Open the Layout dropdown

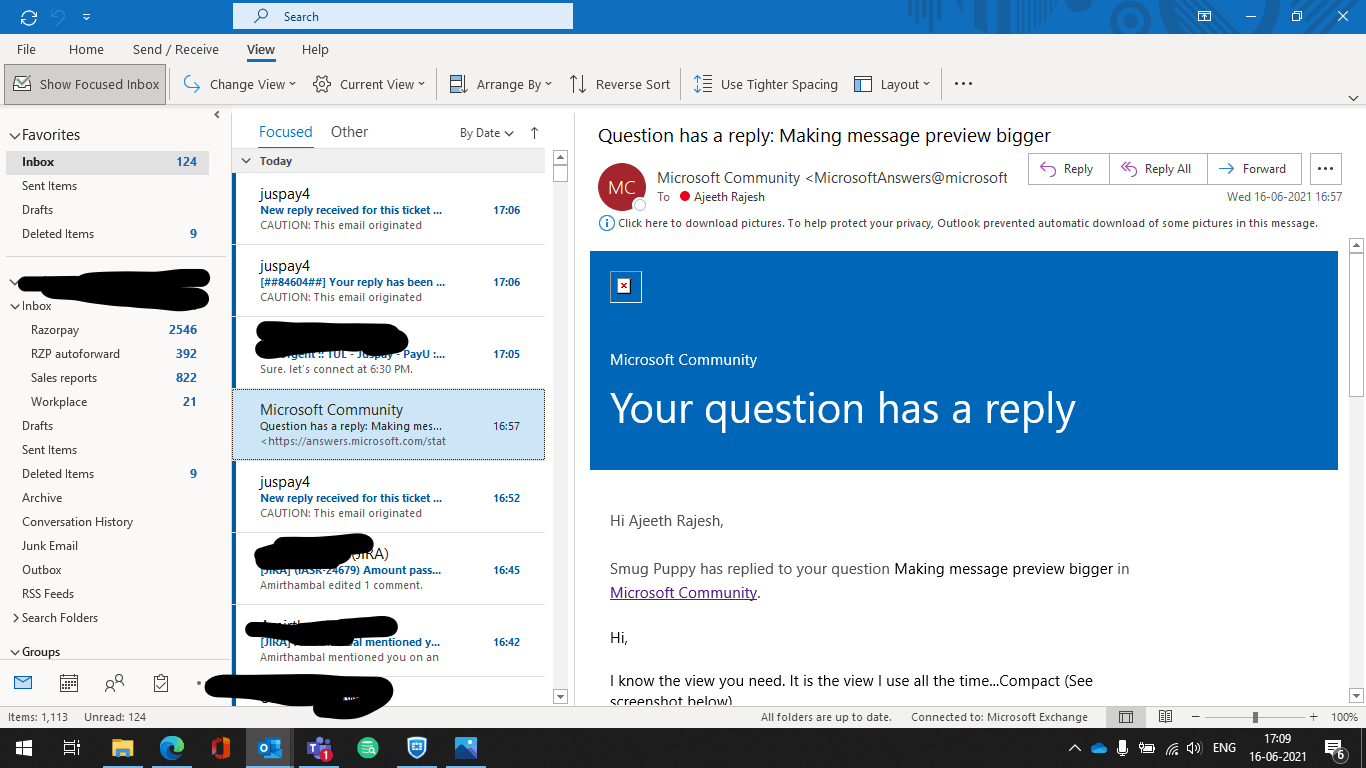(891, 85)
